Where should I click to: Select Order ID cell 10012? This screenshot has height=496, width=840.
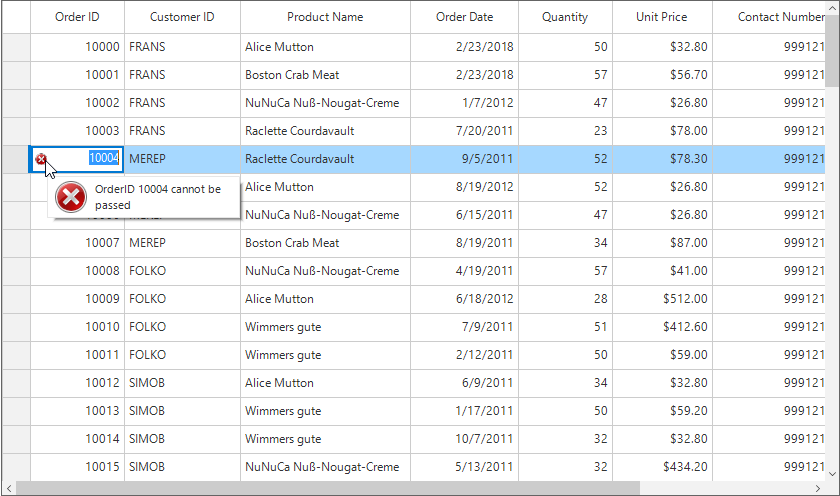coord(77,383)
